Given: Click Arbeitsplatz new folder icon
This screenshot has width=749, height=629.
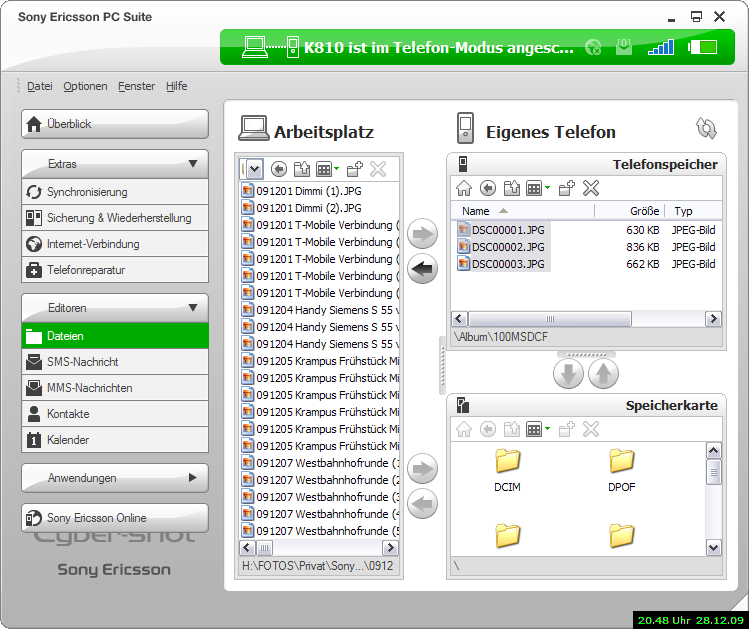Looking at the screenshot, I should [x=354, y=169].
